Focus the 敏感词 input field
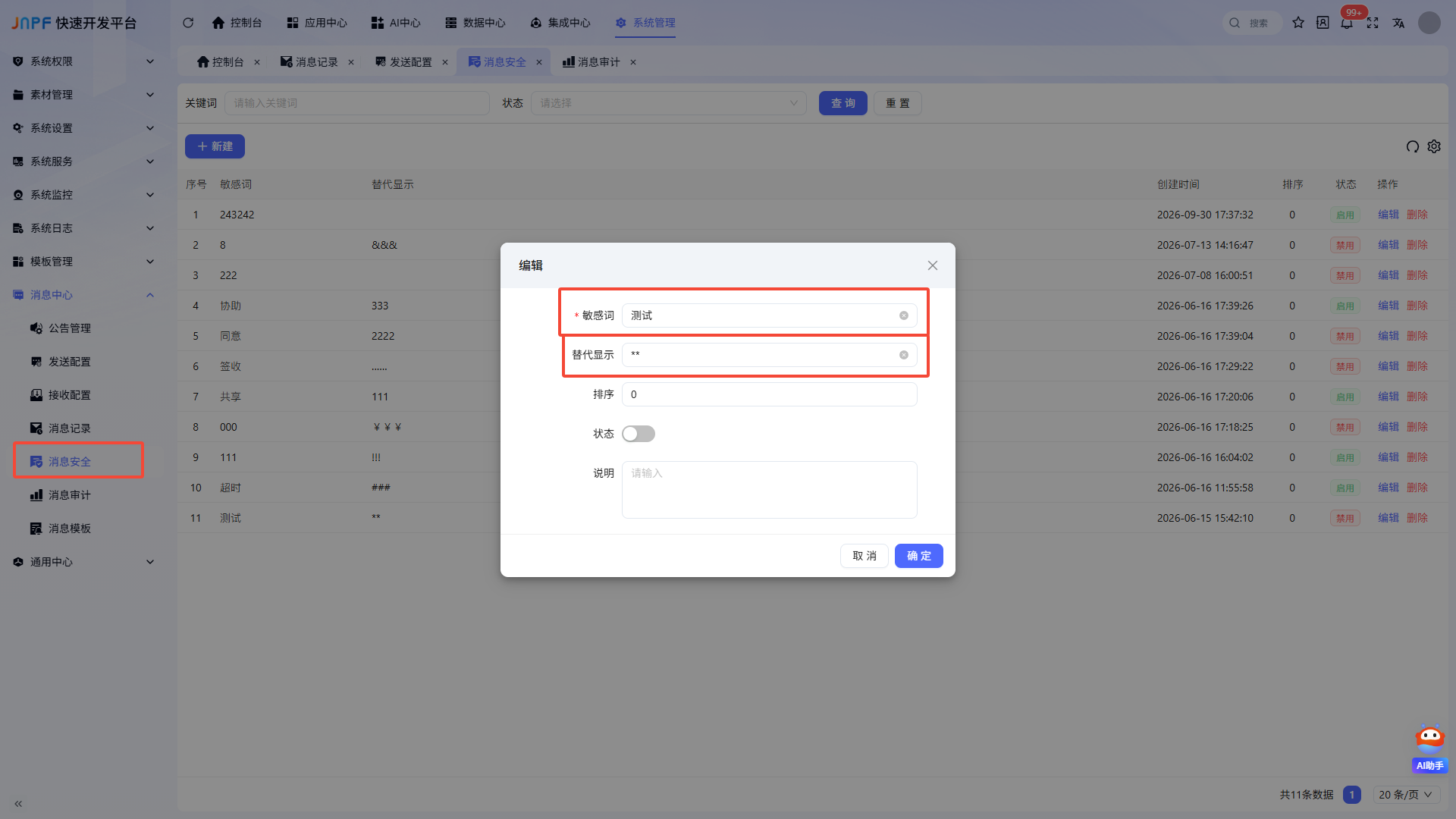 pyautogui.click(x=770, y=315)
